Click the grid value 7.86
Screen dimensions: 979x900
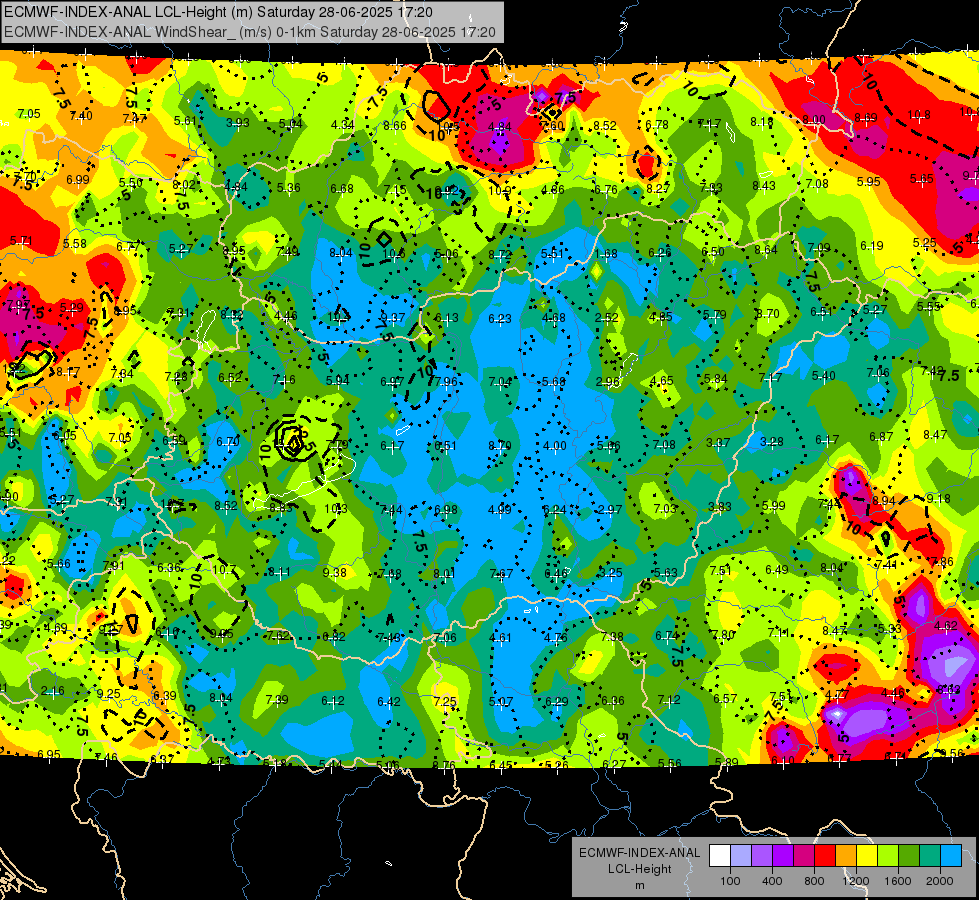click(942, 561)
